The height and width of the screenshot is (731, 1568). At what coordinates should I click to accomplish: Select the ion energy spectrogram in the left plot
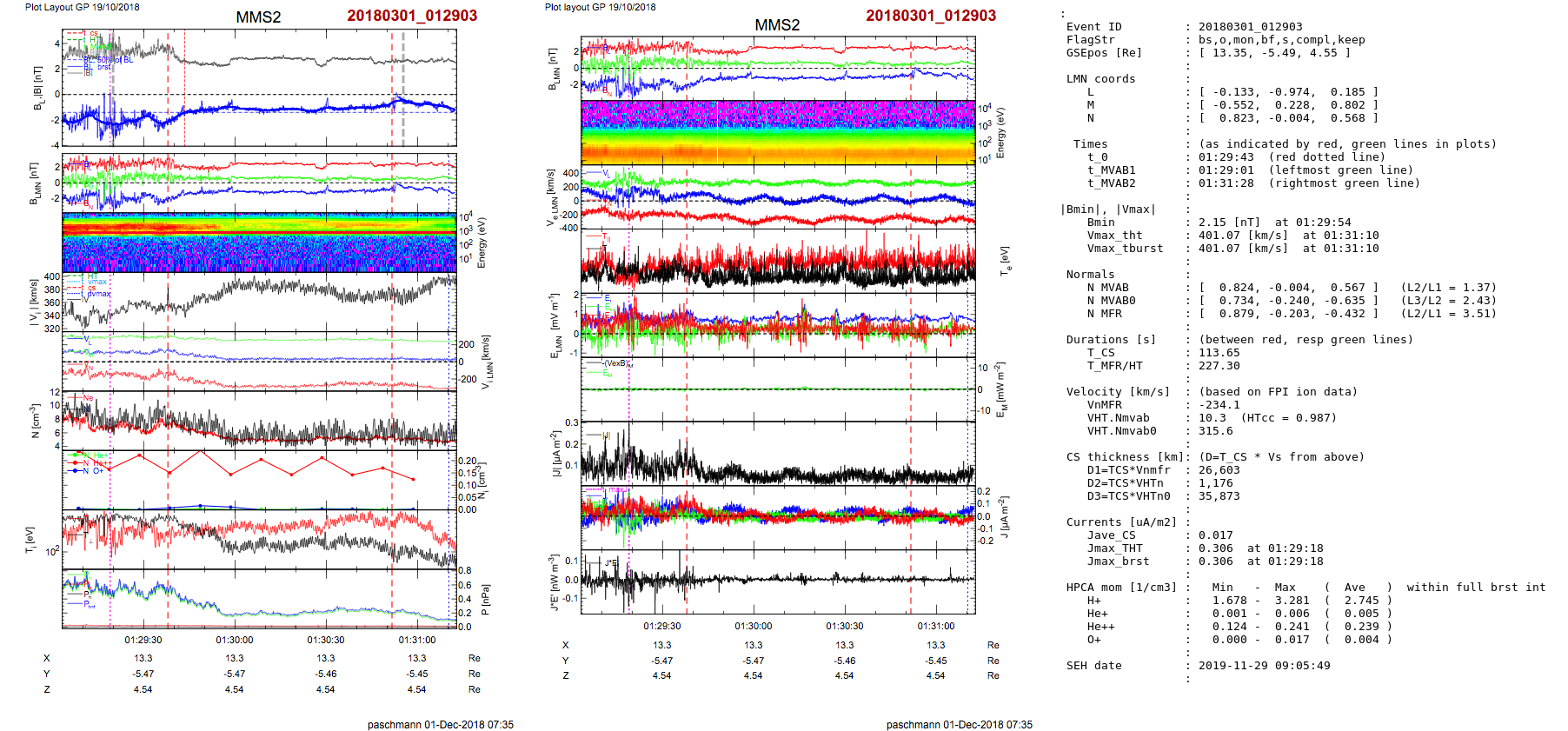point(259,243)
